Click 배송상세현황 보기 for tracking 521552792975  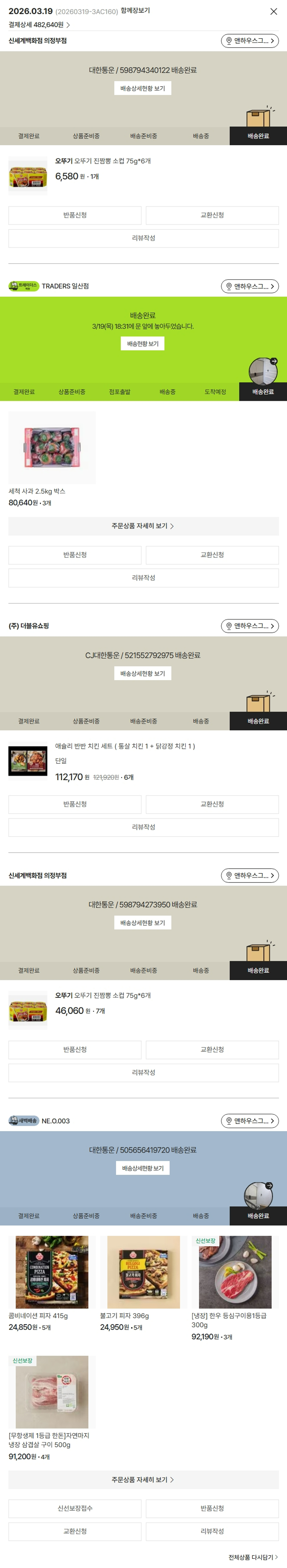(x=143, y=673)
